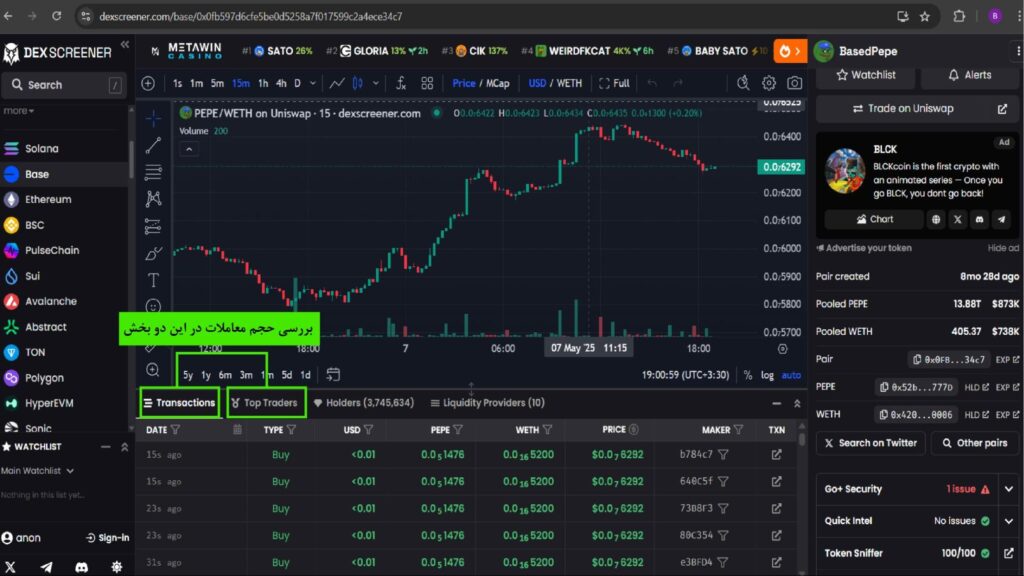Open the Alerts button
The height and width of the screenshot is (576, 1024).
(x=969, y=75)
